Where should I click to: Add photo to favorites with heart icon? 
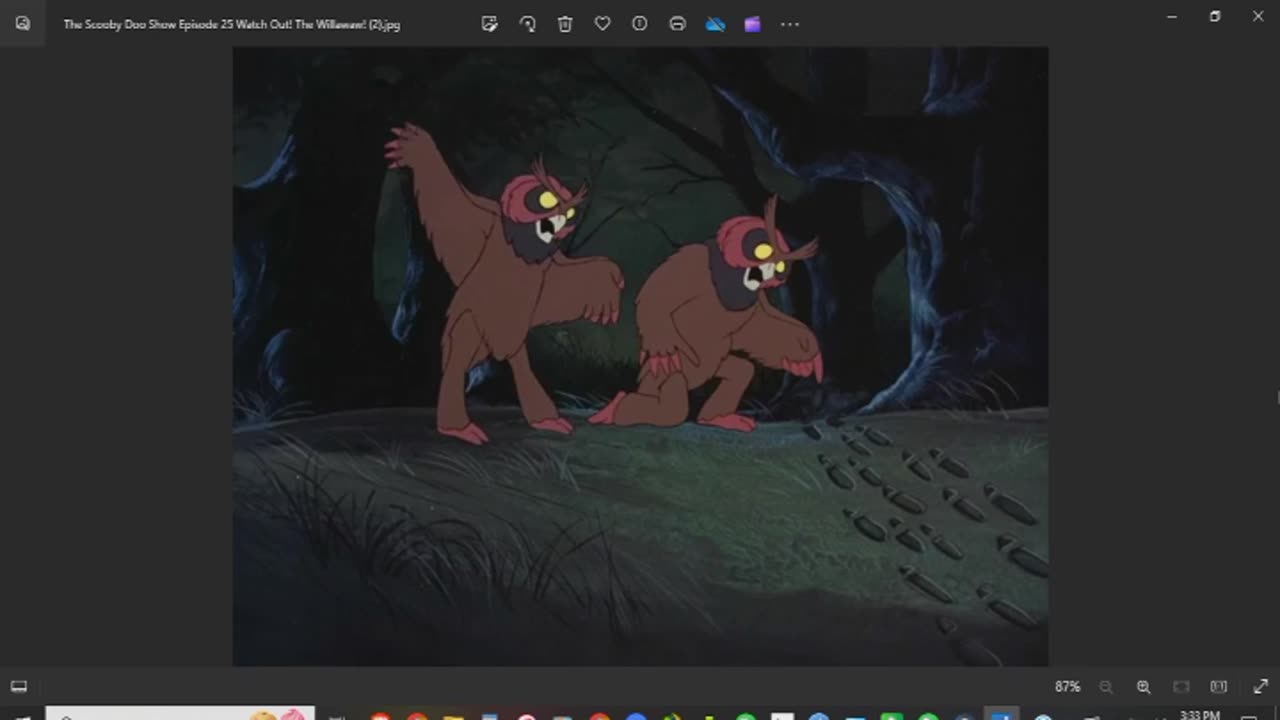tap(602, 24)
